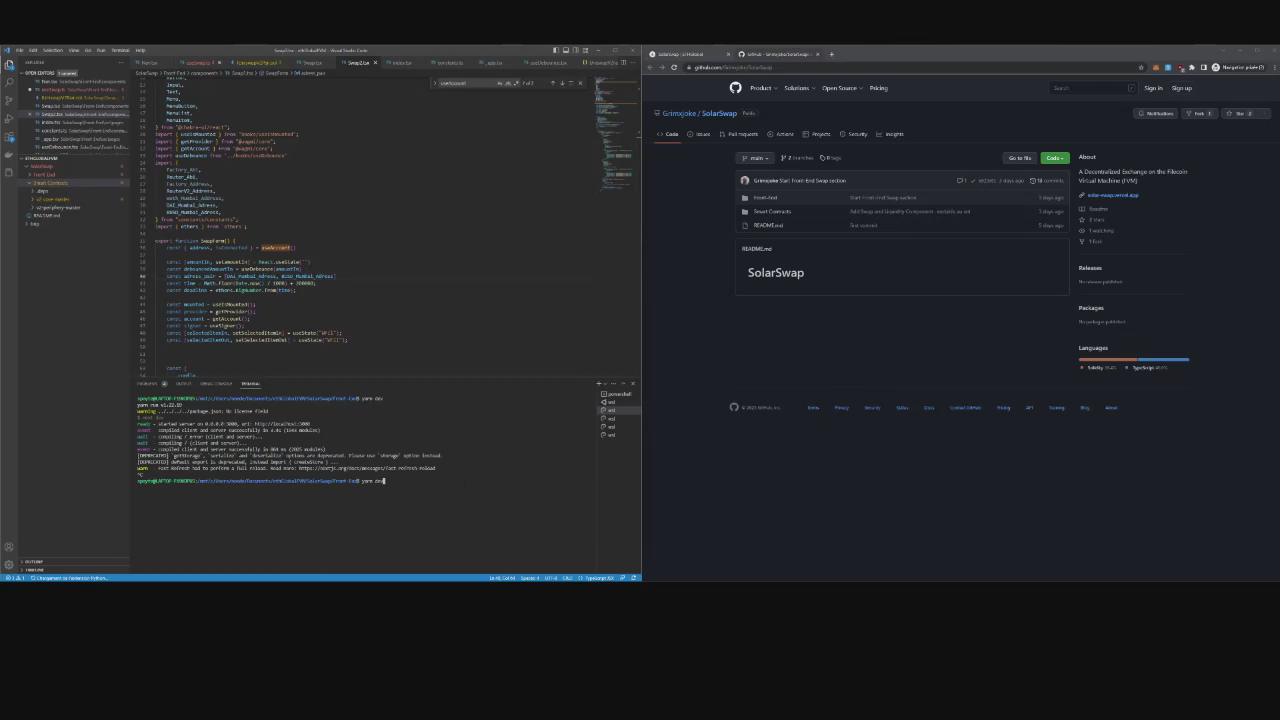Open the Product menu on GitHub header
Image resolution: width=1280 pixels, height=720 pixels.
762,88
